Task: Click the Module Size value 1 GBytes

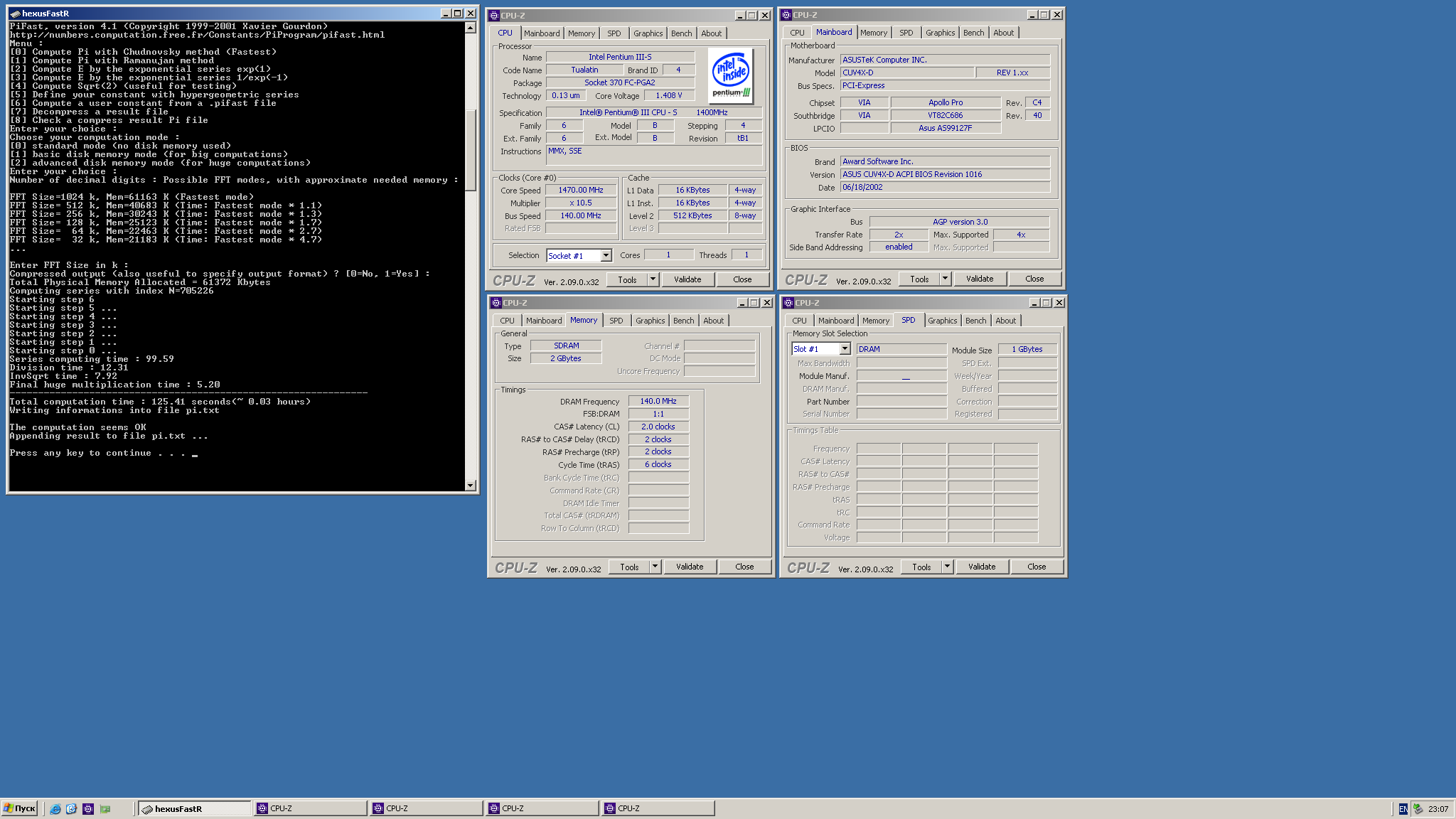Action: [x=1027, y=349]
